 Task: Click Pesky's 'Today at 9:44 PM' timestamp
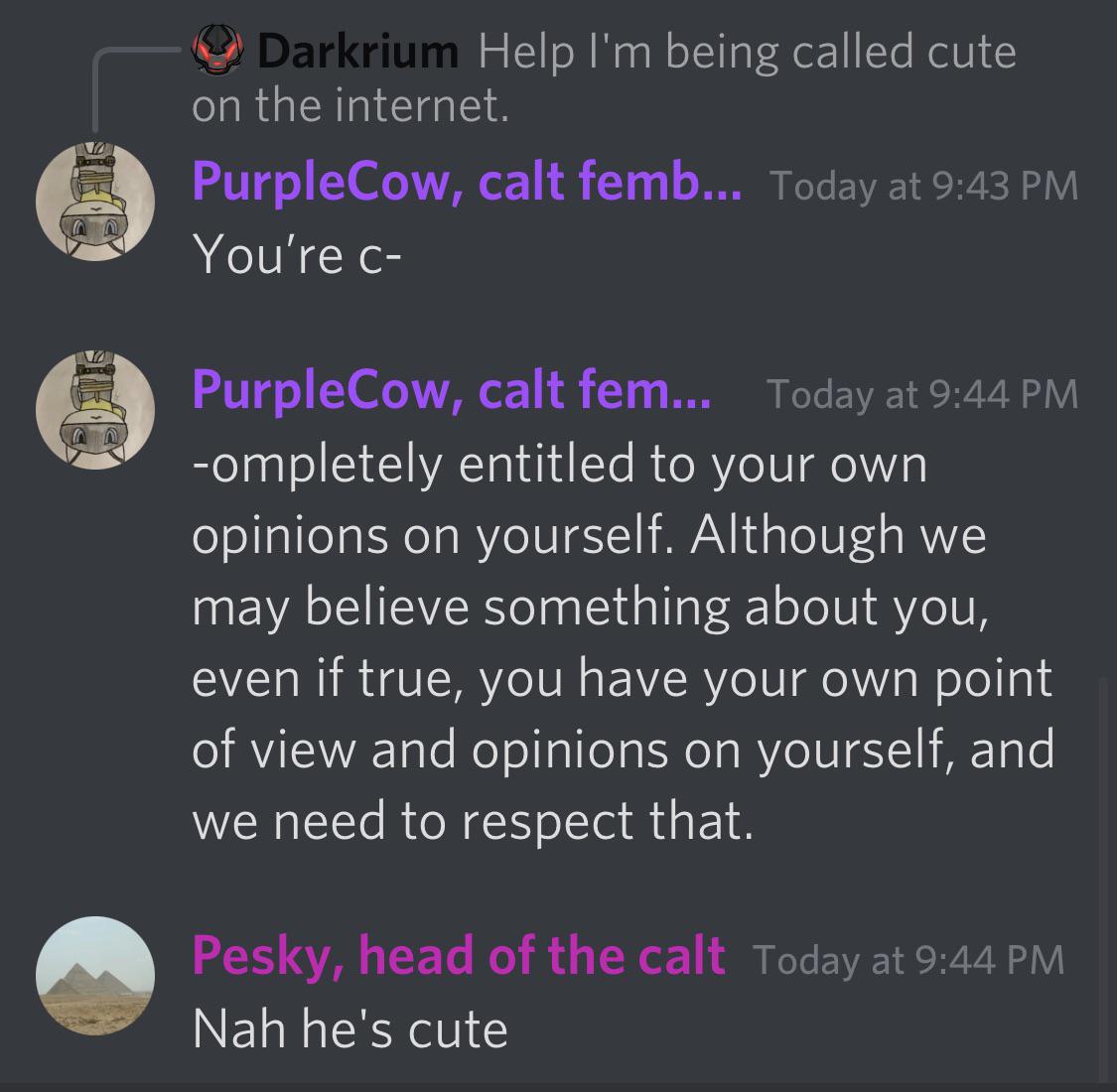(908, 960)
